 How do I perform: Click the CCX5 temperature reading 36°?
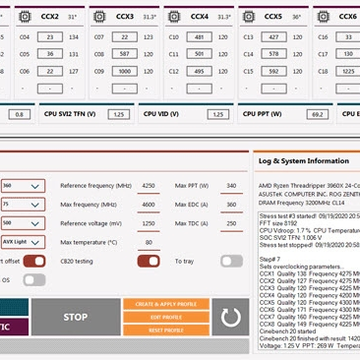click(296, 17)
